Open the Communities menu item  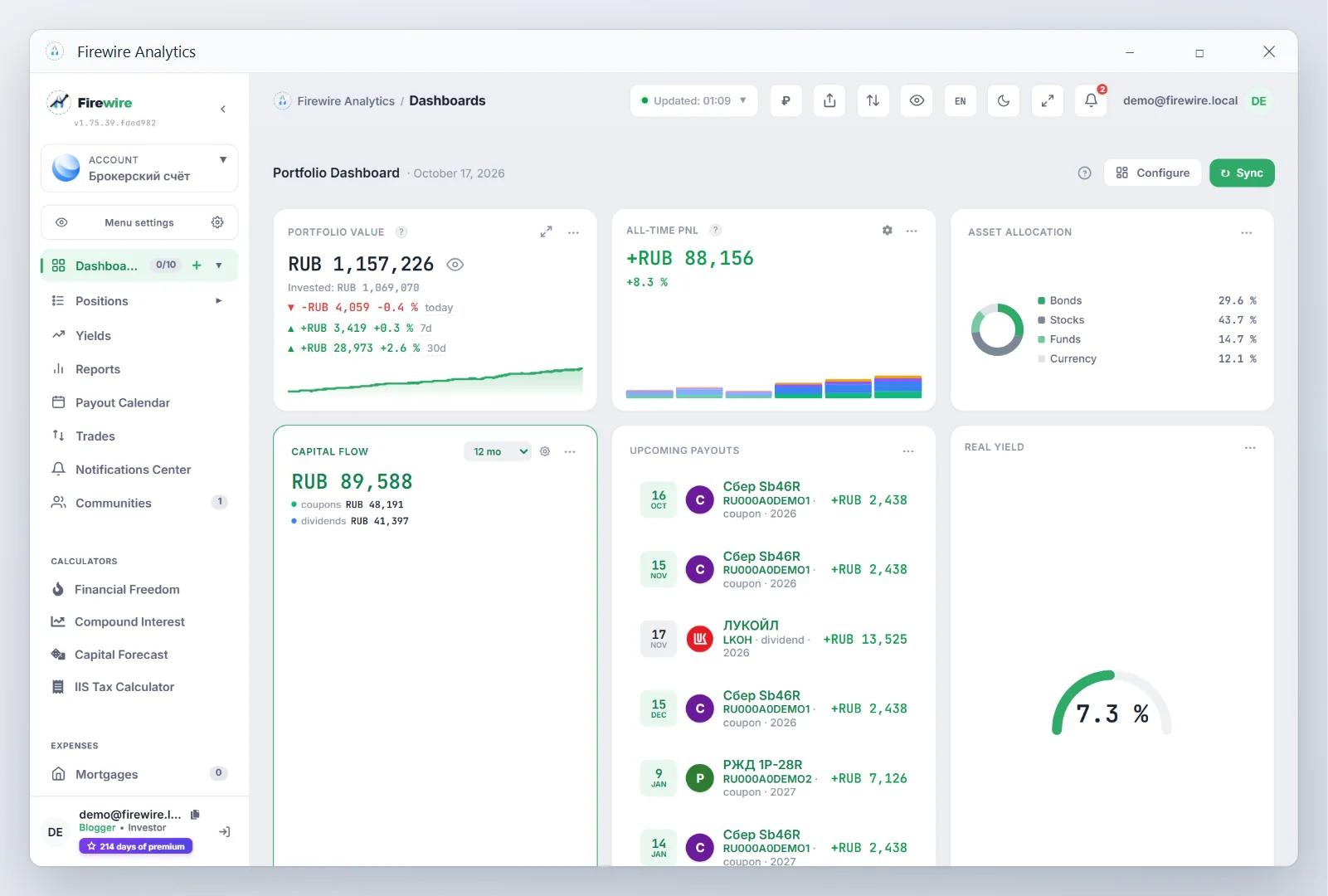139,503
